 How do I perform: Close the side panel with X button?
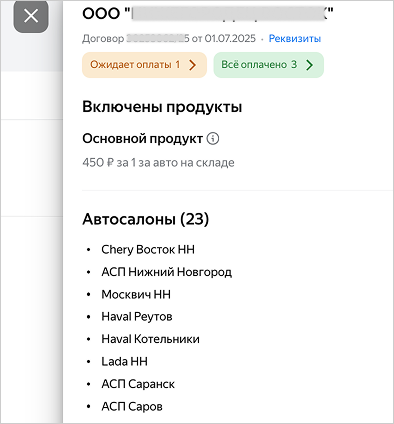coord(31,16)
